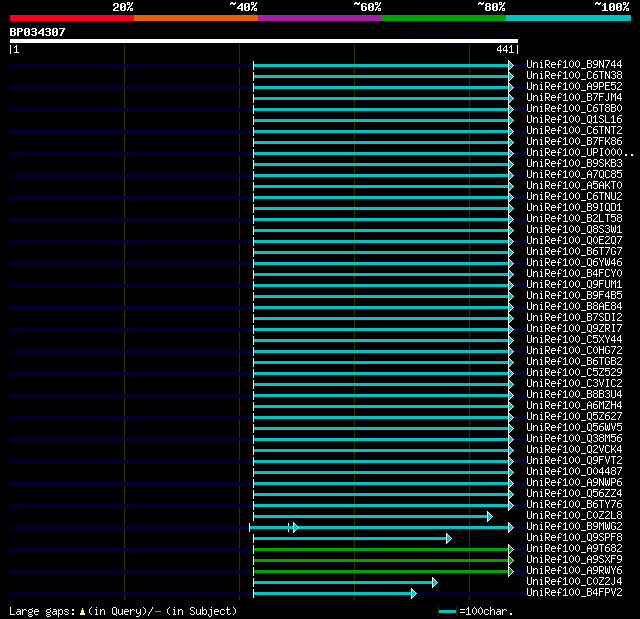
Task: Open the UniRef100_C6T8B0 entry
Action: pos(574,109)
